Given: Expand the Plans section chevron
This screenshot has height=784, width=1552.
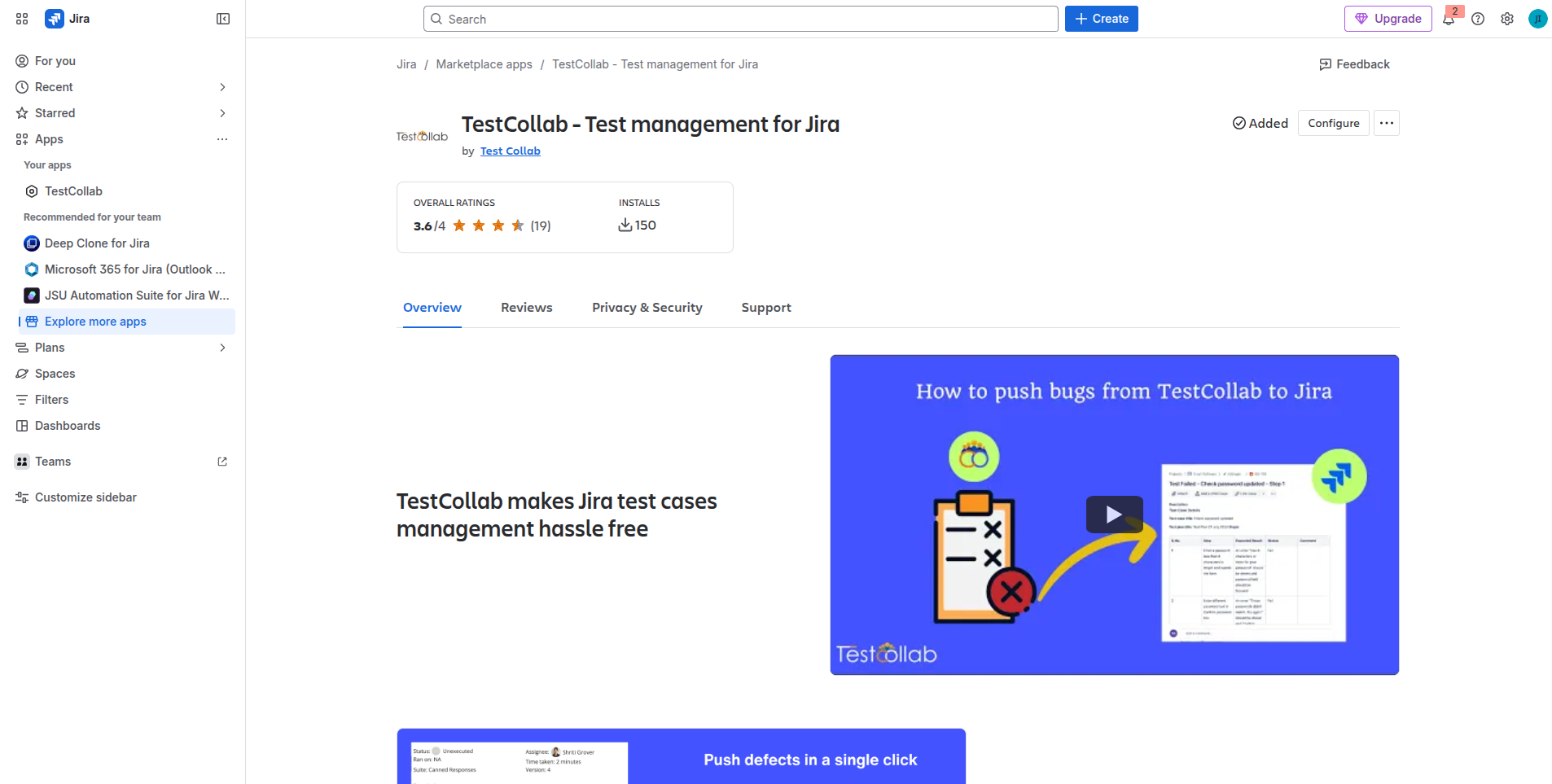Looking at the screenshot, I should (x=222, y=348).
